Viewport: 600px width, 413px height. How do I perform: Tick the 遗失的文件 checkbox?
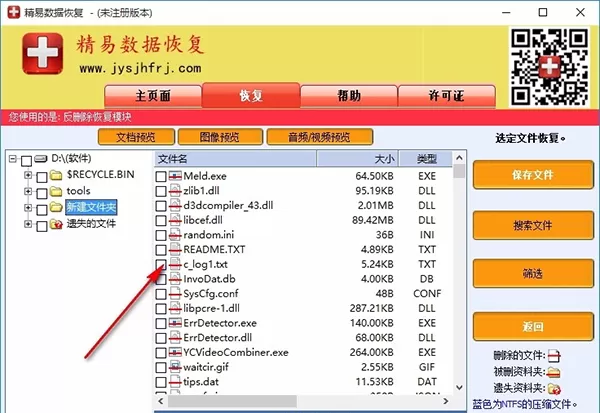(42, 226)
